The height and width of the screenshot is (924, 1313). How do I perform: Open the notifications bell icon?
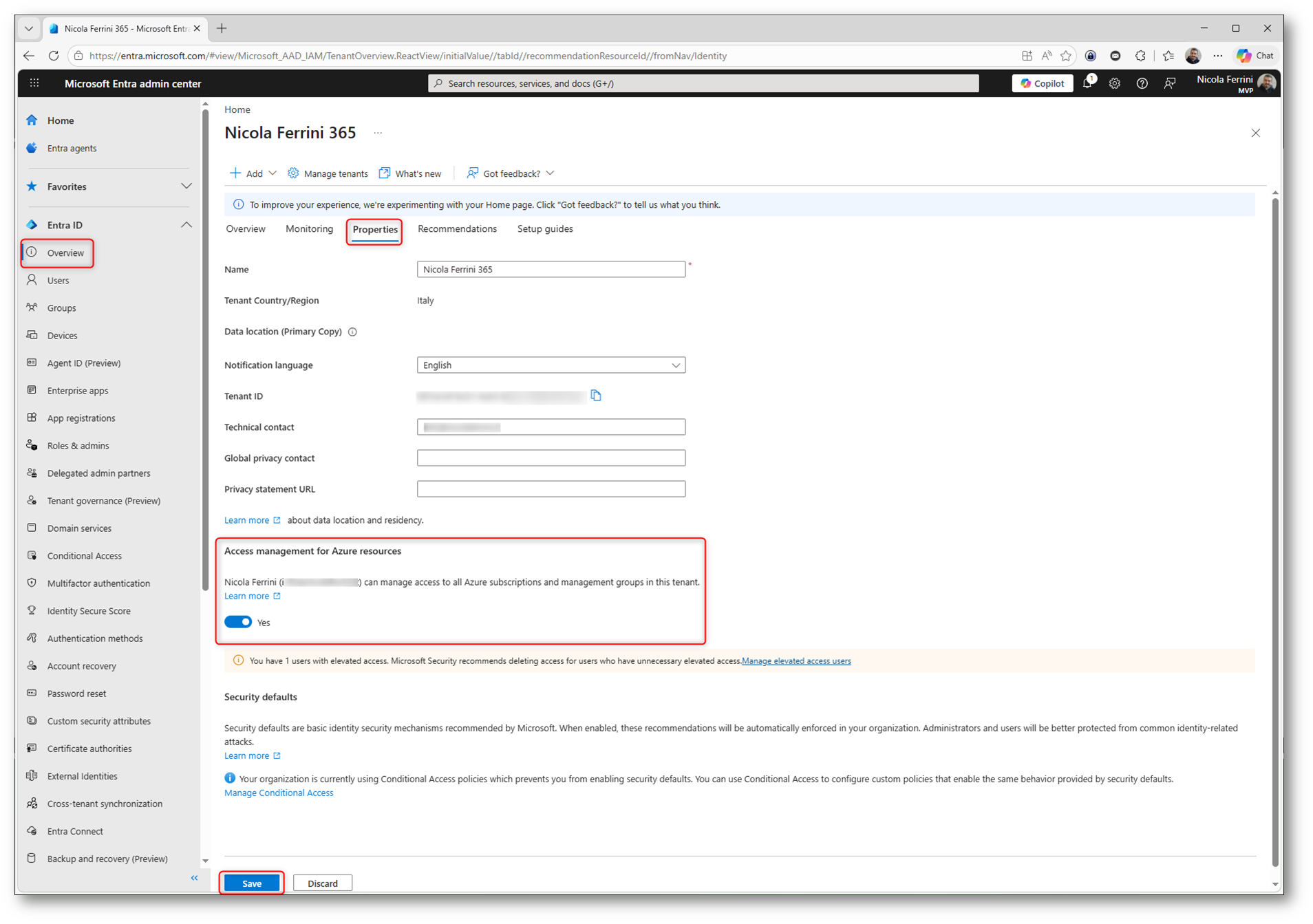click(x=1087, y=83)
